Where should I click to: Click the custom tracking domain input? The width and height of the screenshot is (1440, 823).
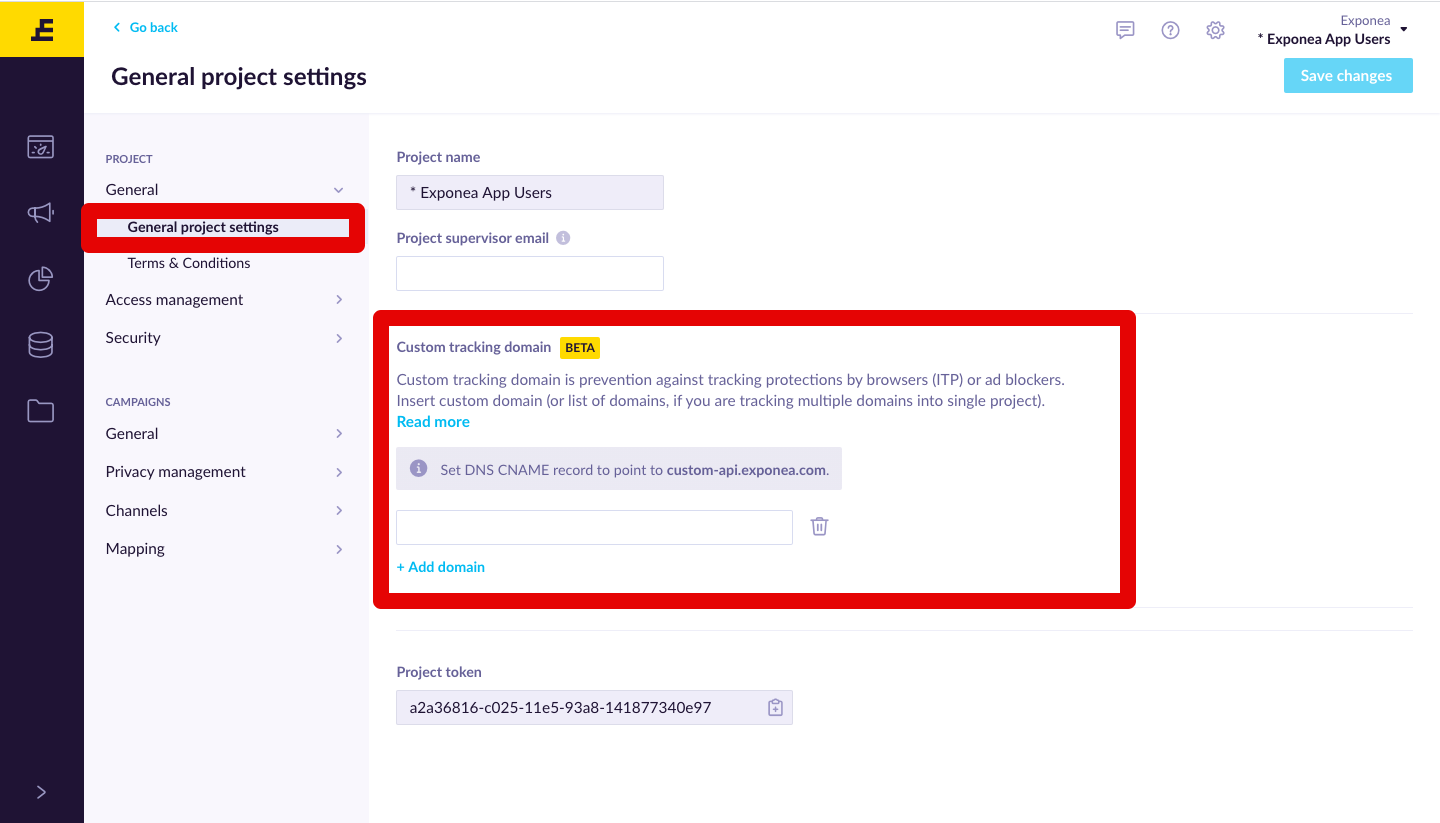pyautogui.click(x=594, y=528)
